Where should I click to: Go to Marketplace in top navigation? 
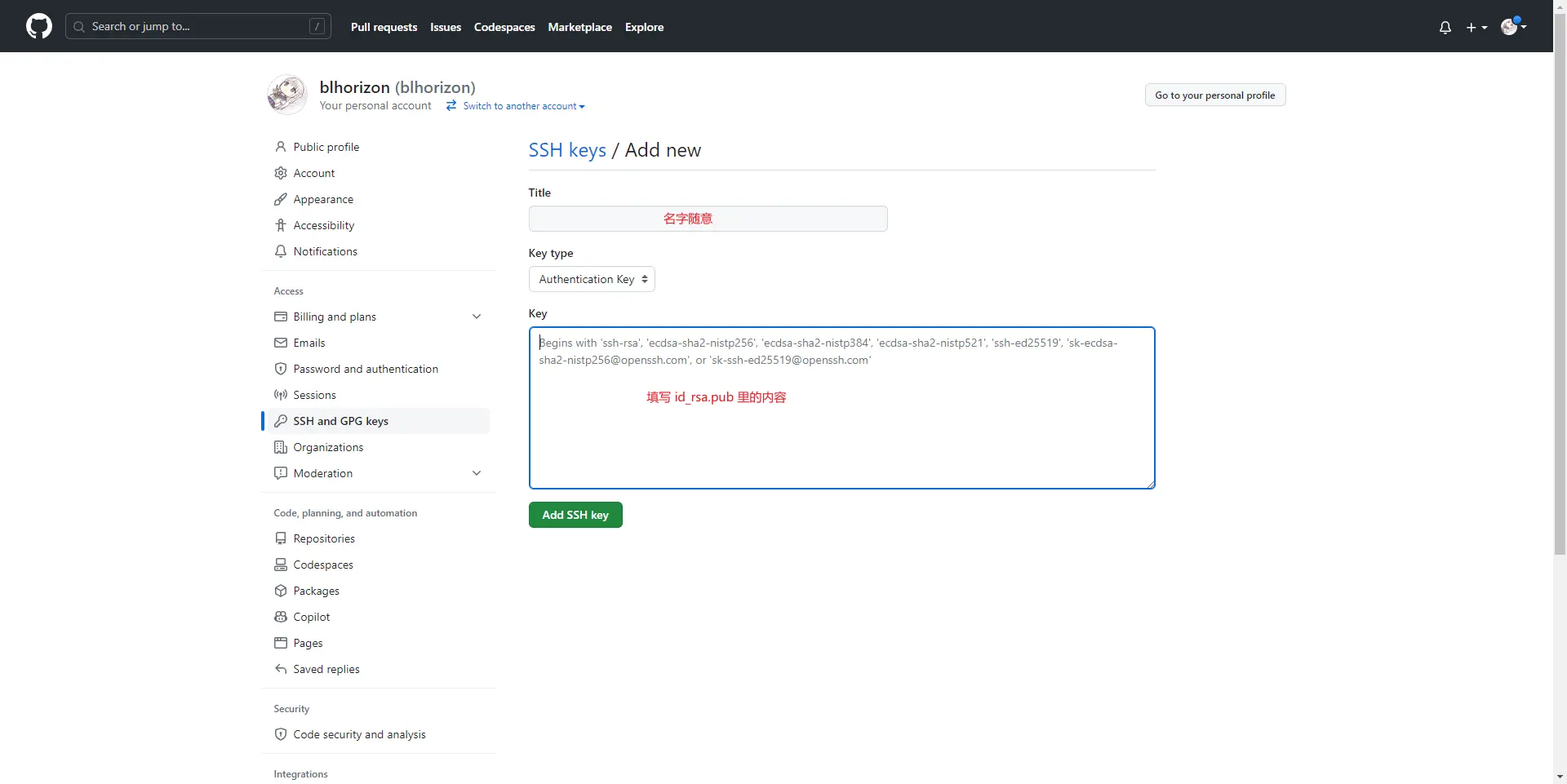[579, 27]
